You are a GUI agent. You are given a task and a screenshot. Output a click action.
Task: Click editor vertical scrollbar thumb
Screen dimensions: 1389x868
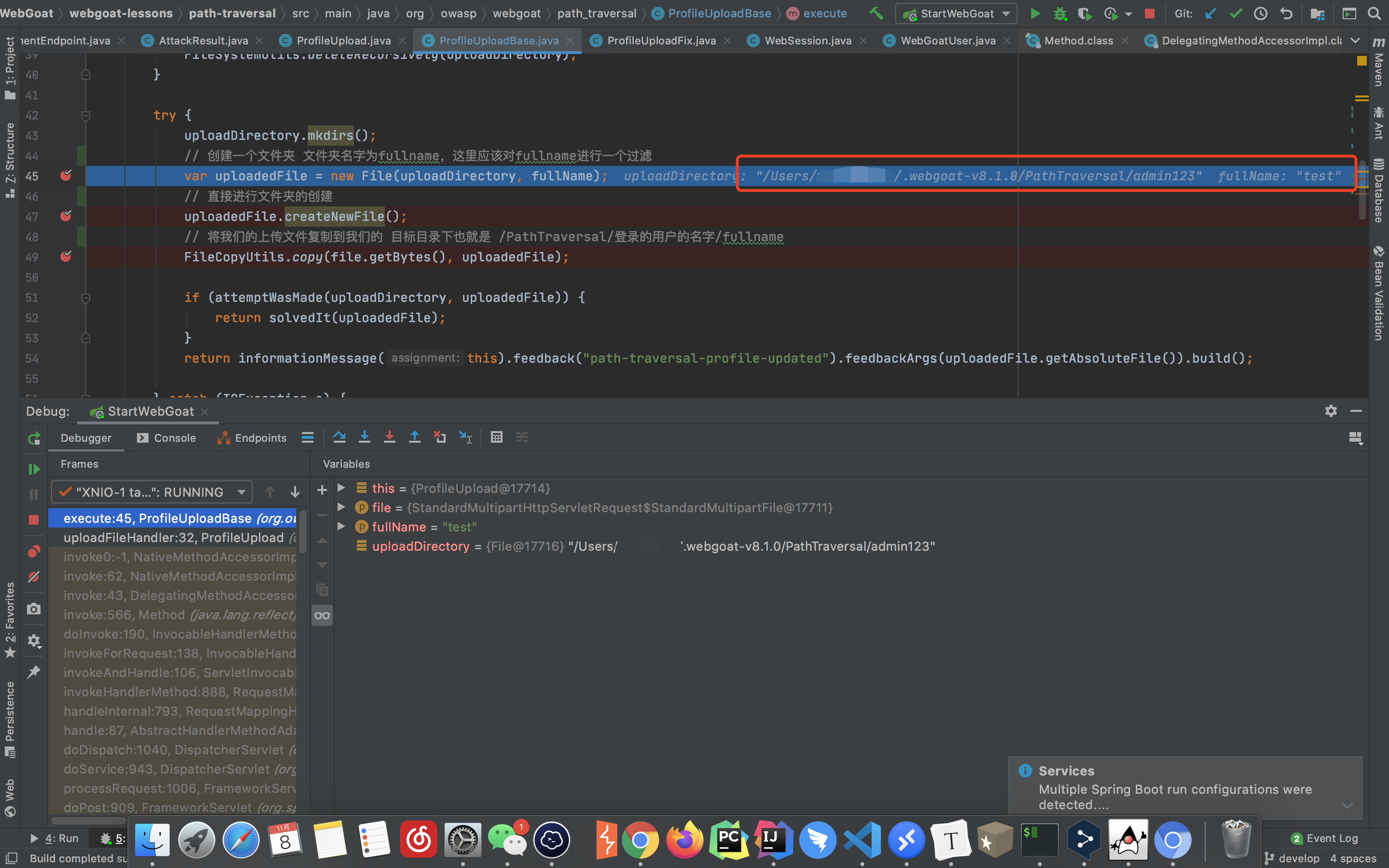point(1362,190)
